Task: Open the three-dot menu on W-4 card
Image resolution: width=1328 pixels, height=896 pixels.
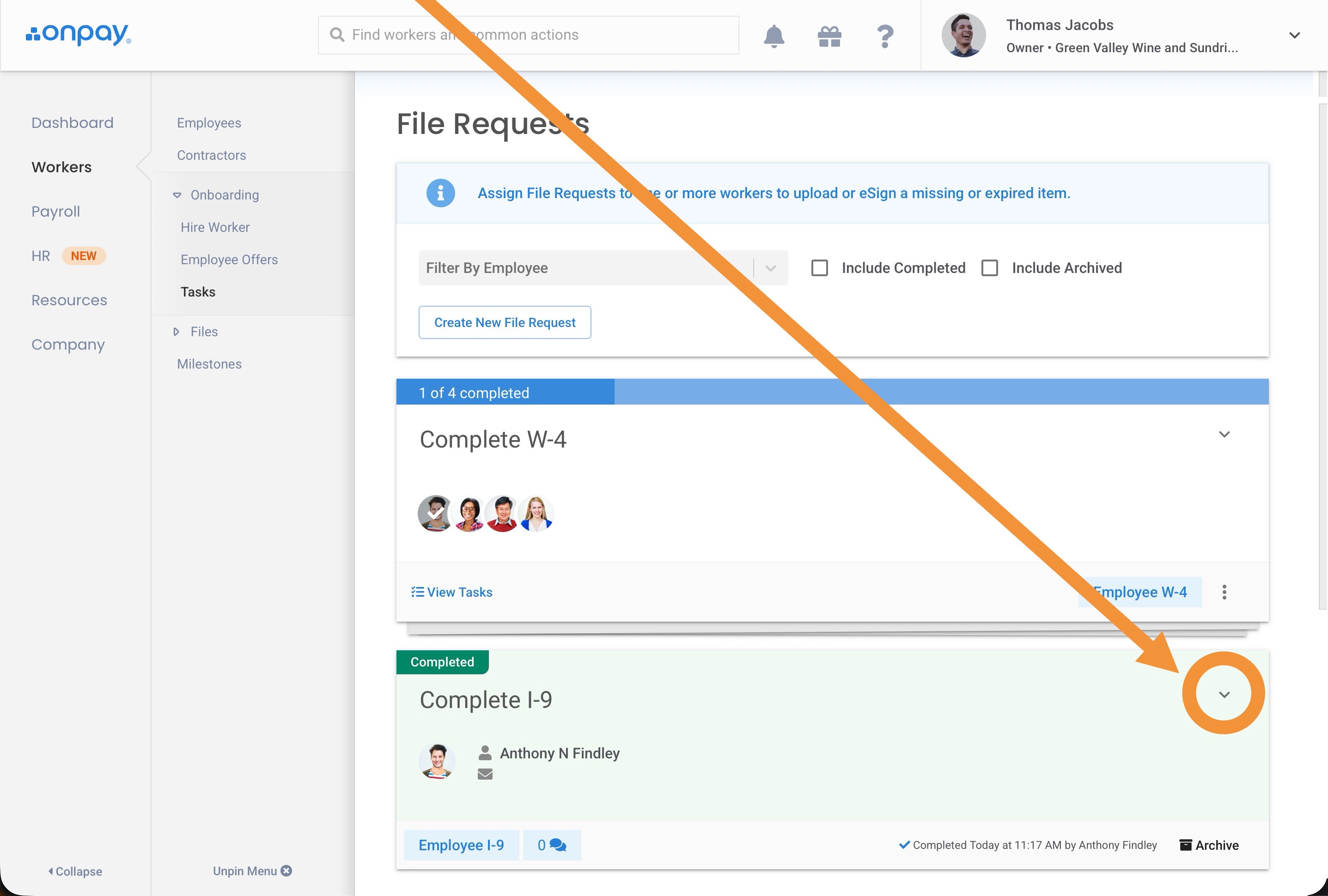Action: tap(1224, 592)
